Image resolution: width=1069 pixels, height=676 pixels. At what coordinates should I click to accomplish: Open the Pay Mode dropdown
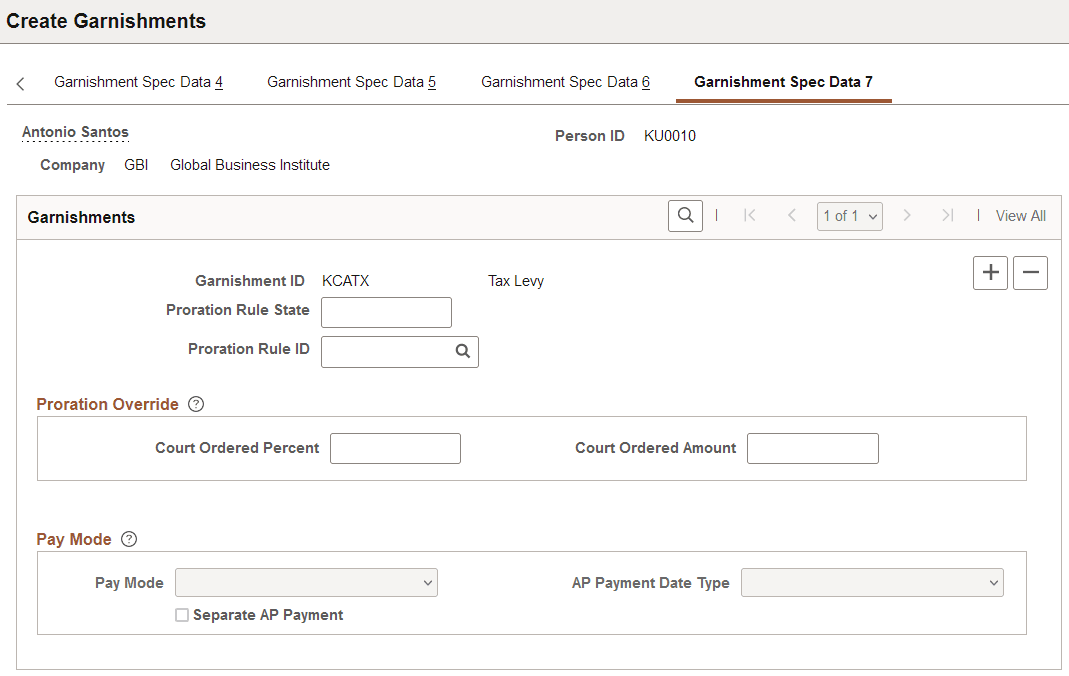pos(306,582)
